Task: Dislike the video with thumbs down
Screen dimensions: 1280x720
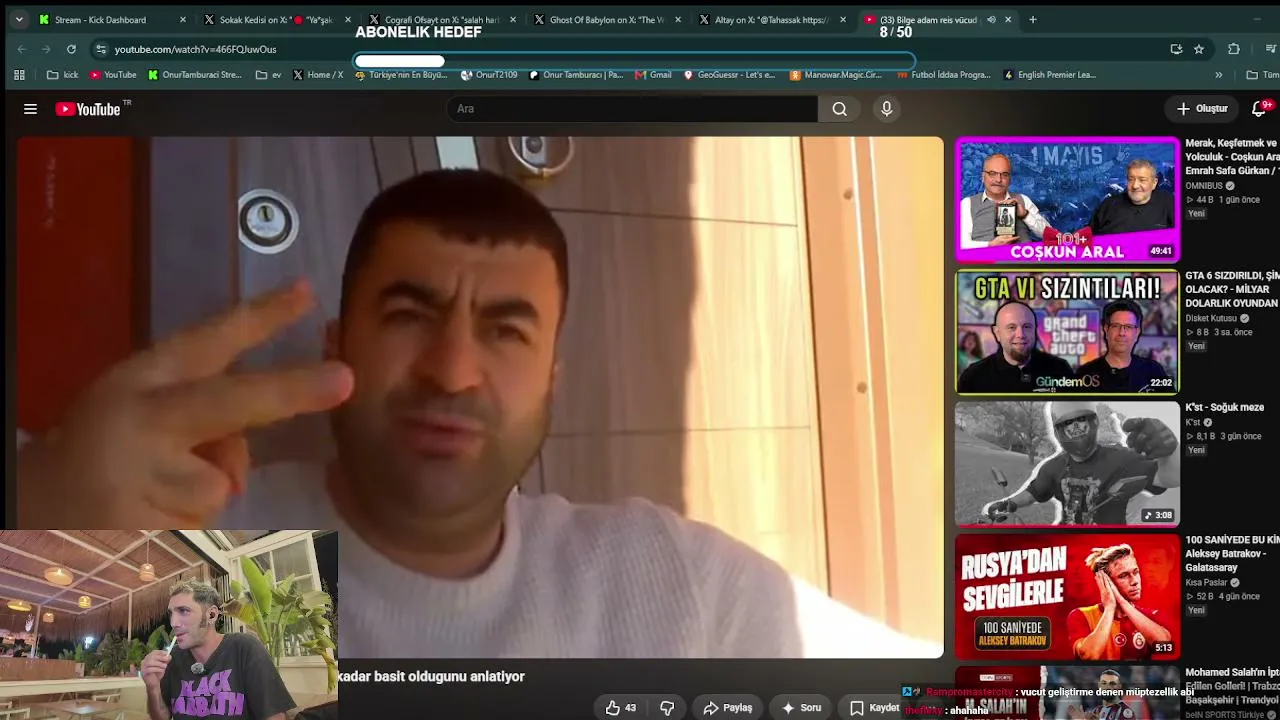Action: [667, 708]
